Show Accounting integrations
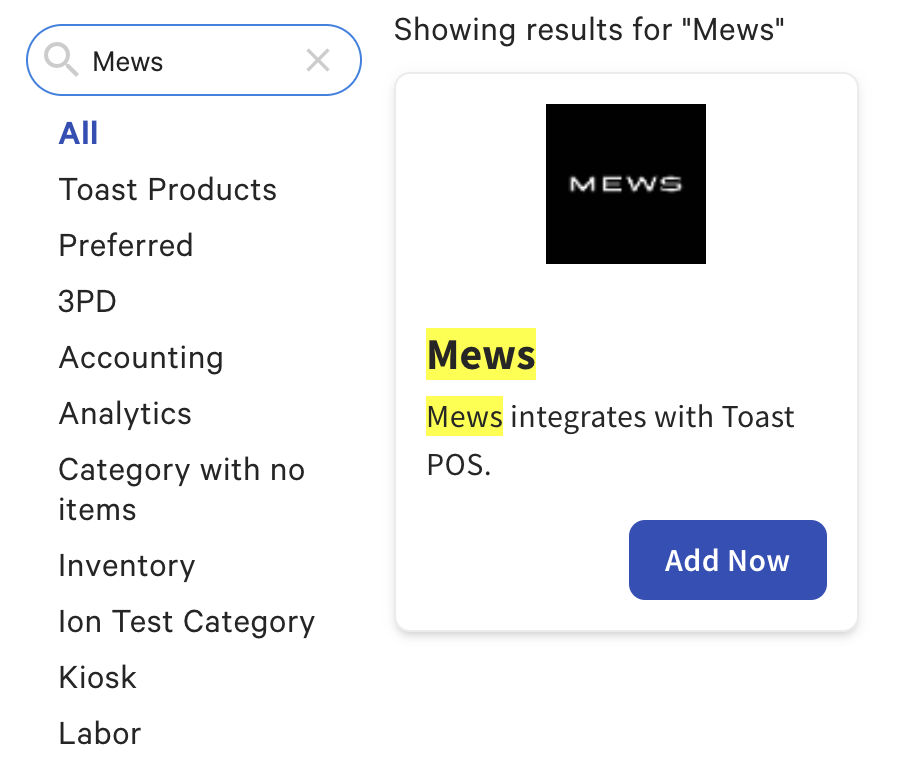 [141, 358]
